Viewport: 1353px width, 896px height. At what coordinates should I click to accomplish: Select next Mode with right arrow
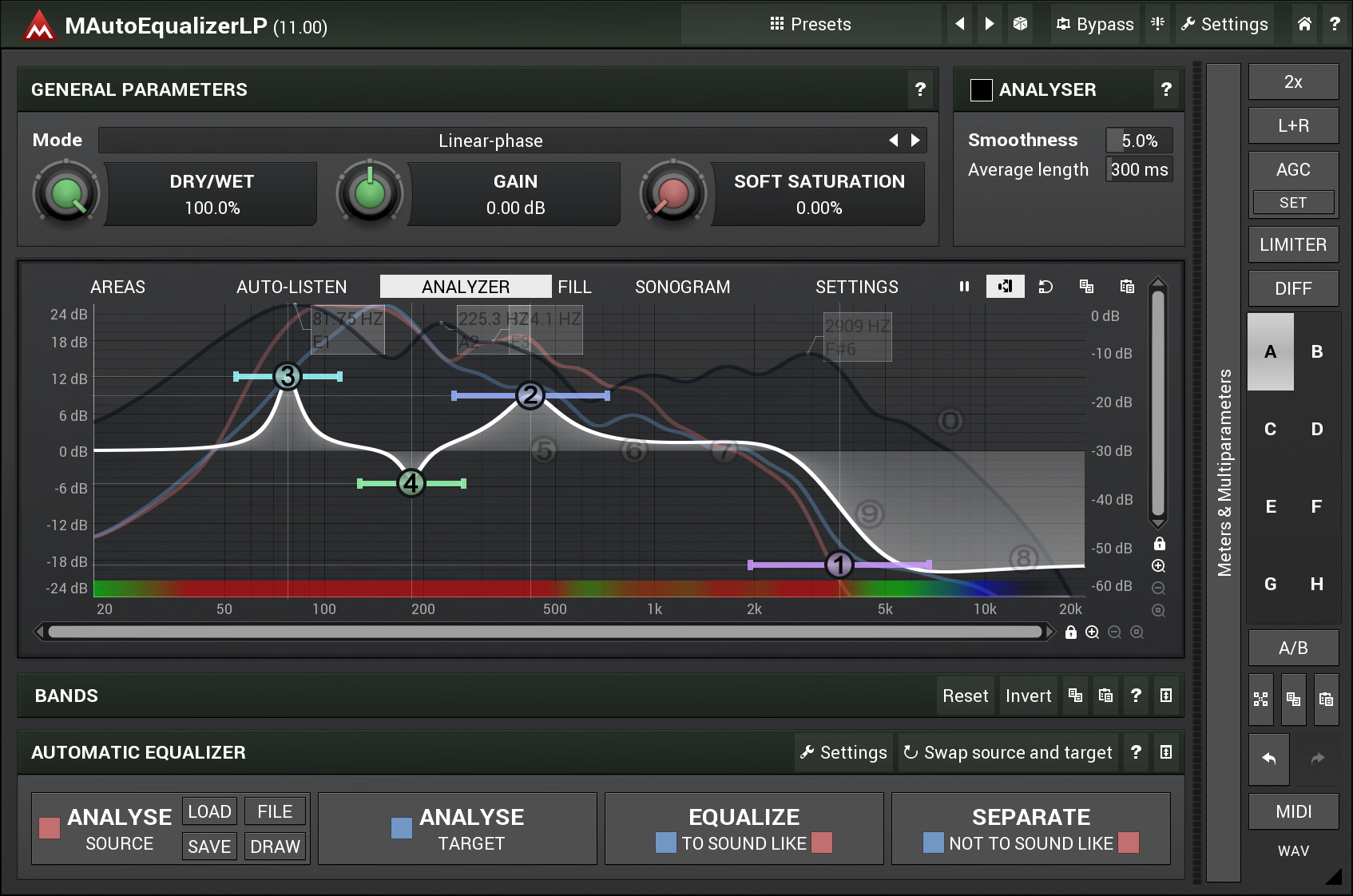tap(915, 141)
